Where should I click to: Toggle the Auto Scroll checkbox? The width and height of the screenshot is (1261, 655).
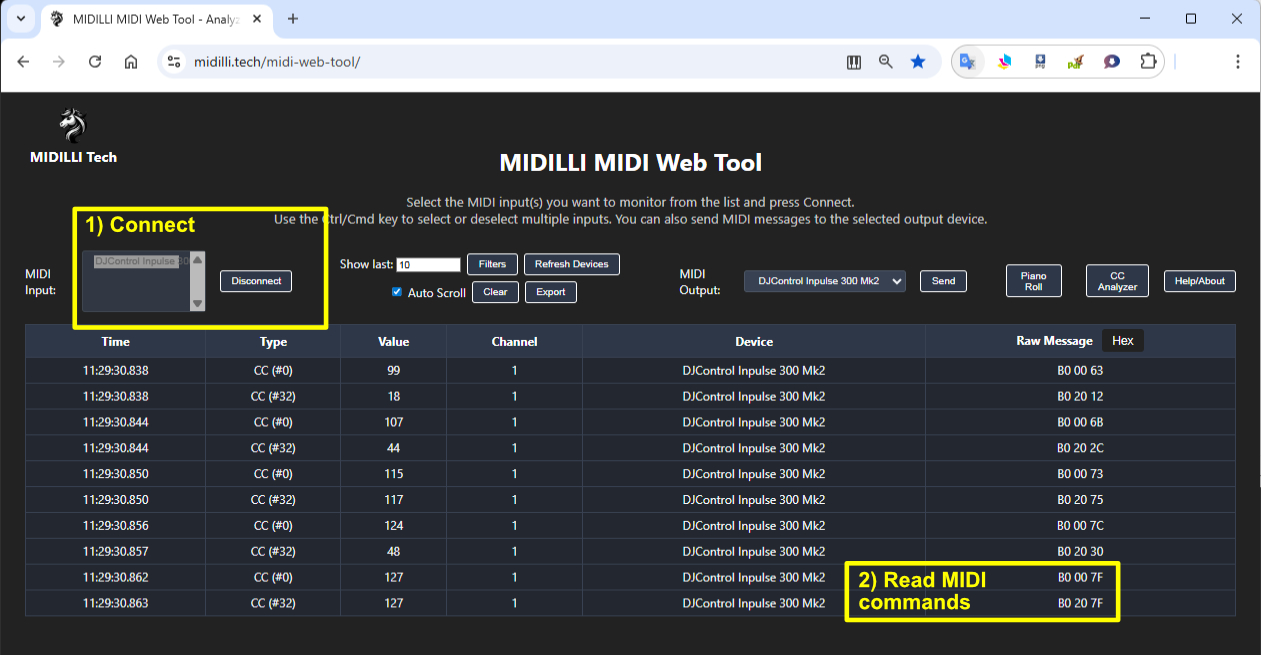coord(397,292)
